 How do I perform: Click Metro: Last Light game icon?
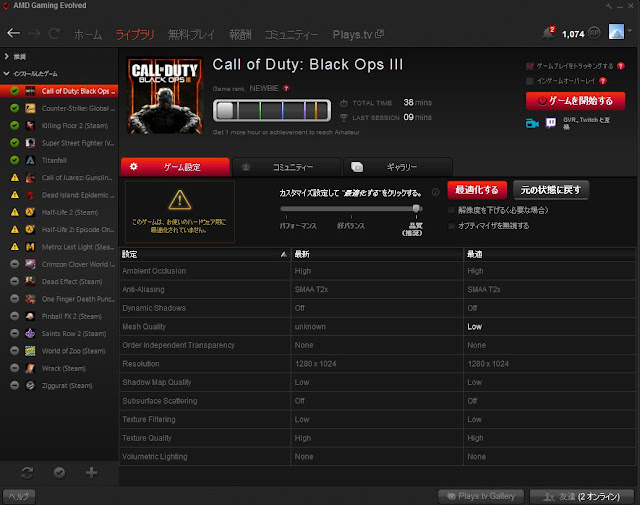pos(30,247)
